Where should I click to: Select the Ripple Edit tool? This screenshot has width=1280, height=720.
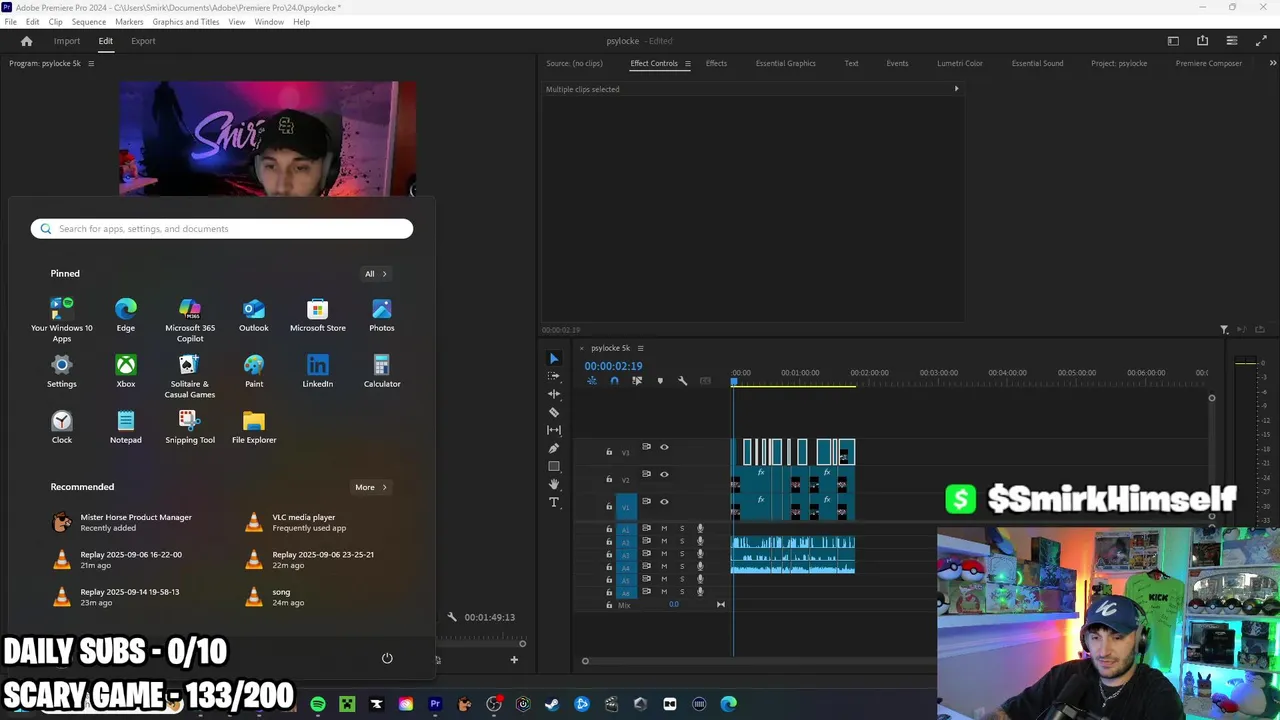click(x=554, y=394)
